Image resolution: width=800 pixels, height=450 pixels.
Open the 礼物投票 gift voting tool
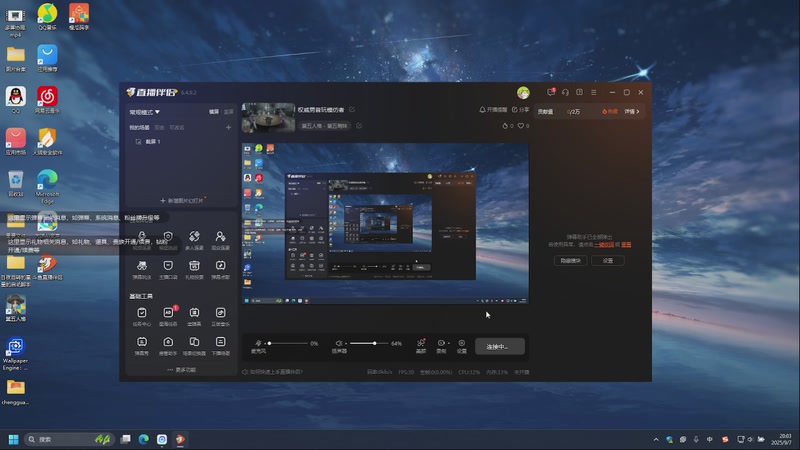point(194,269)
